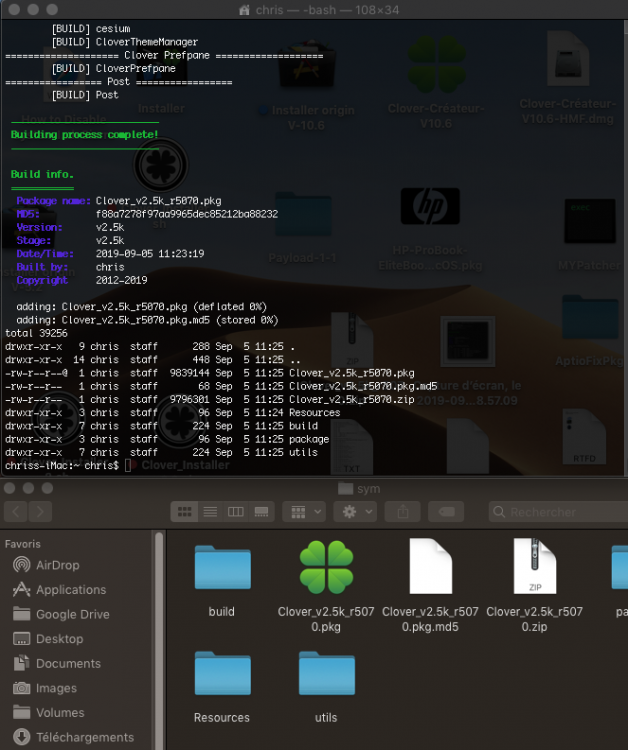The height and width of the screenshot is (750, 628).
Task: Select the utils folder icon
Action: [327, 673]
